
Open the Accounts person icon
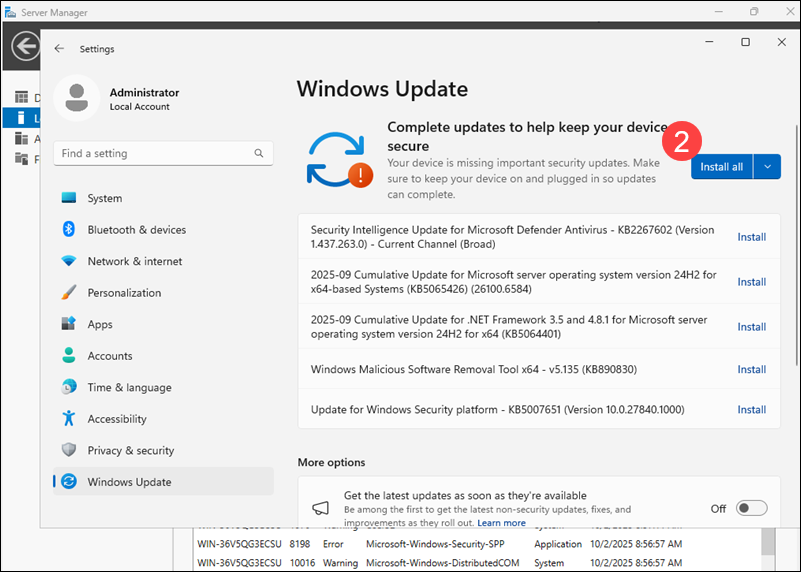click(x=69, y=356)
